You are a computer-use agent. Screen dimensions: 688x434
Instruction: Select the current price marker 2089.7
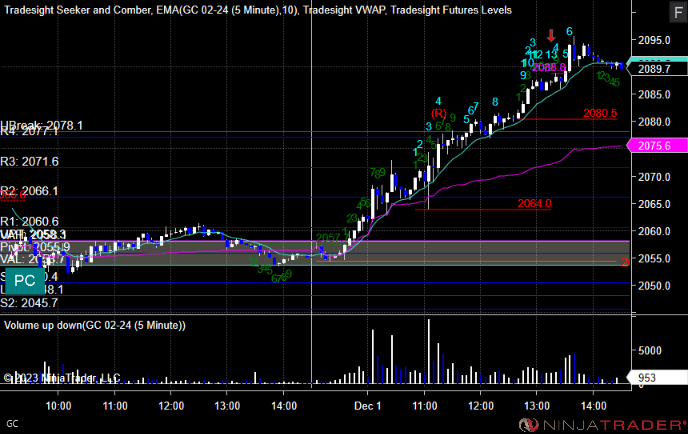tap(656, 69)
